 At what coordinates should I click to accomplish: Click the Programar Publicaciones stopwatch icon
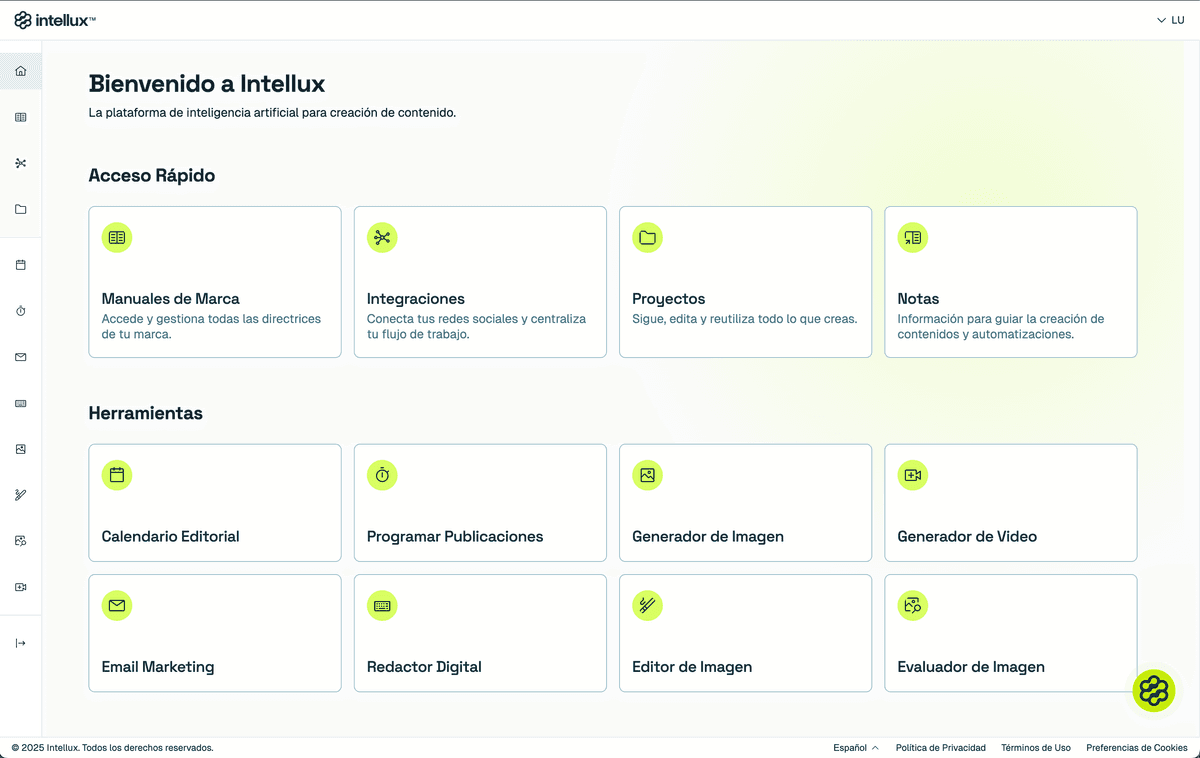[382, 475]
